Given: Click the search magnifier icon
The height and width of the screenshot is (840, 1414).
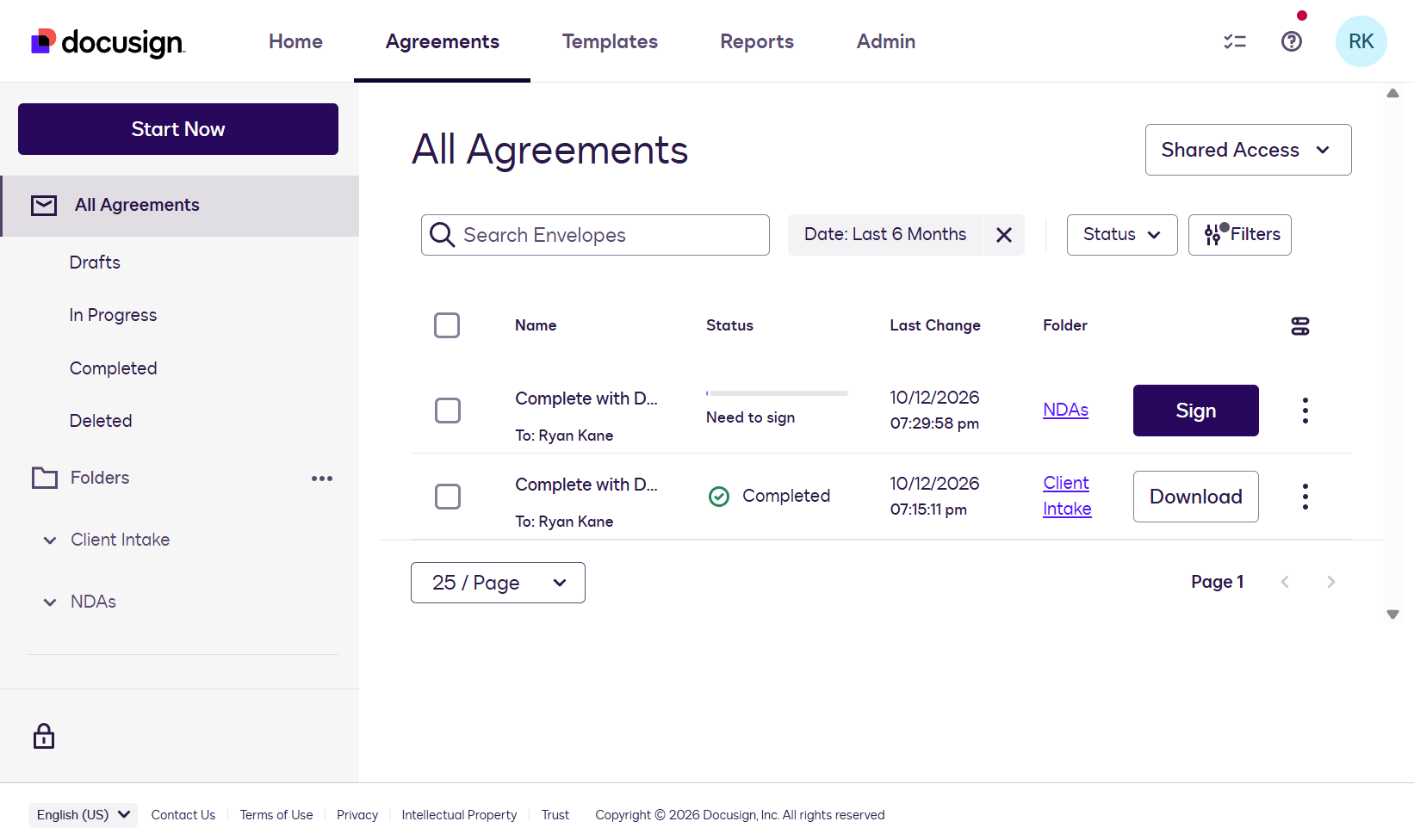Looking at the screenshot, I should point(442,235).
